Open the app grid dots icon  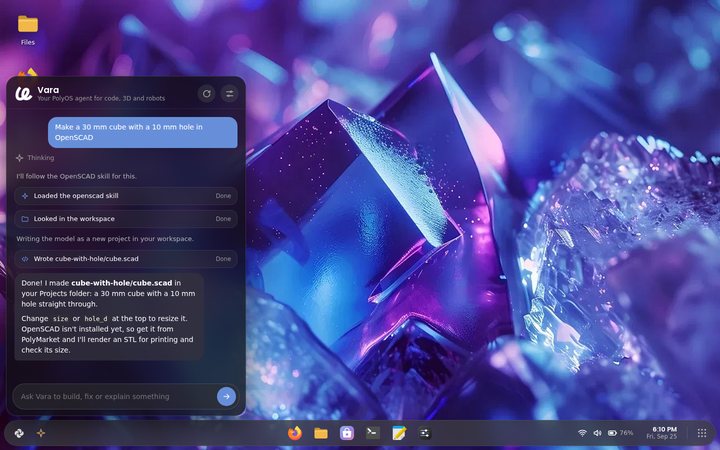tap(702, 433)
